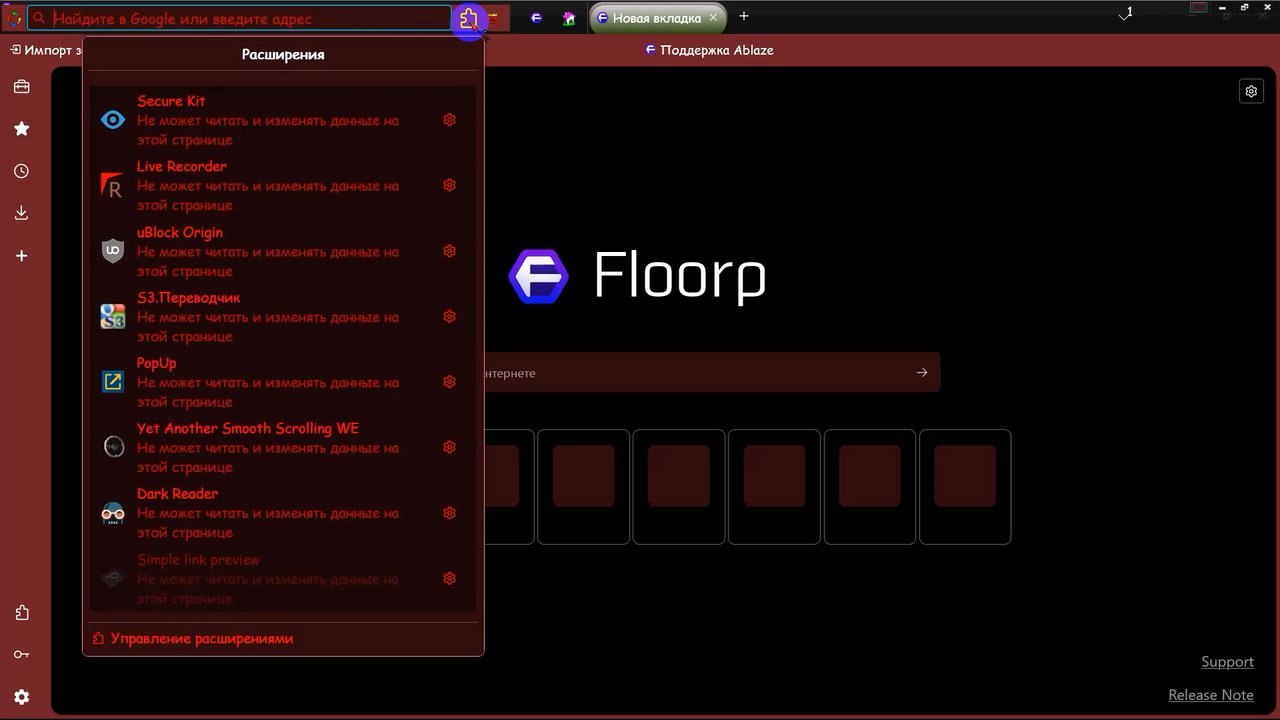The height and width of the screenshot is (720, 1280).
Task: Select Secure Kit extension name
Action: pos(171,101)
